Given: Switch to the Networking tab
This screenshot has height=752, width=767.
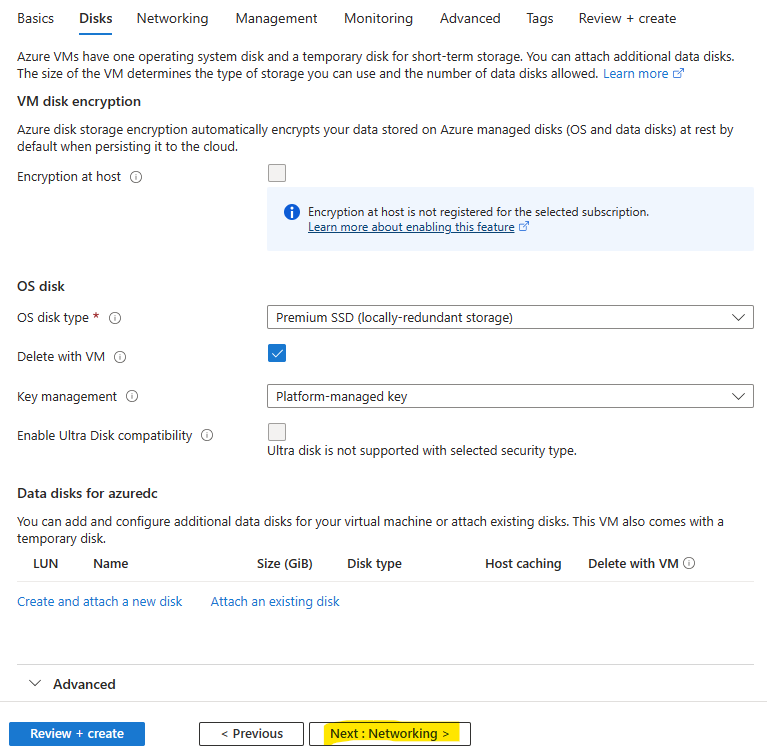Looking at the screenshot, I should [172, 19].
